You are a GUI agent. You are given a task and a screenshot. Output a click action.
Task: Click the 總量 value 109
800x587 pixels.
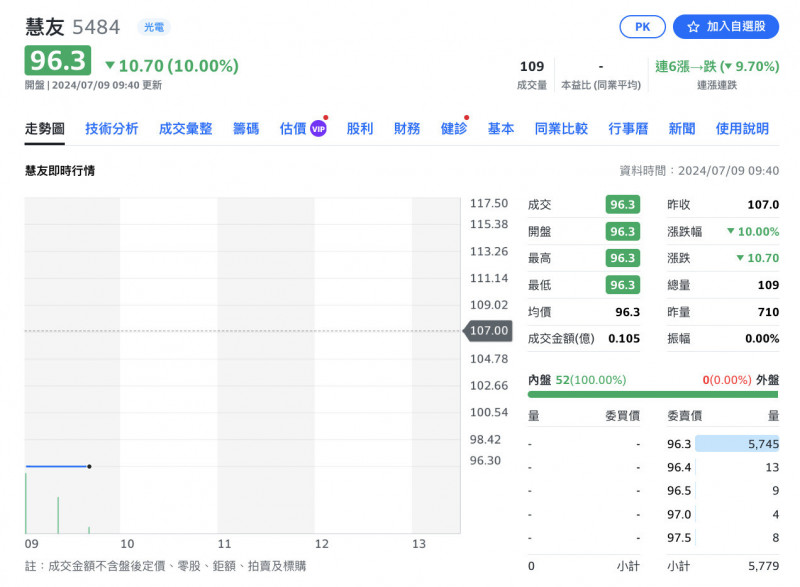click(x=768, y=285)
